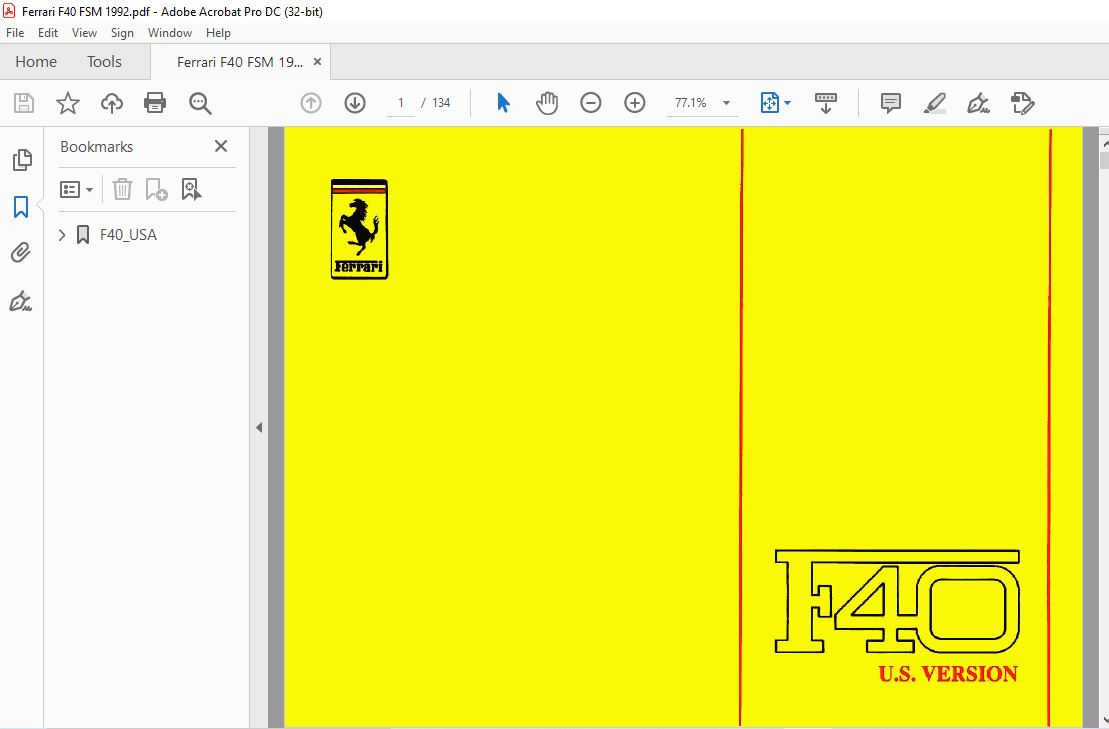1109x729 pixels.
Task: Select the Ferrari F40 FSM document tab
Action: (240, 62)
